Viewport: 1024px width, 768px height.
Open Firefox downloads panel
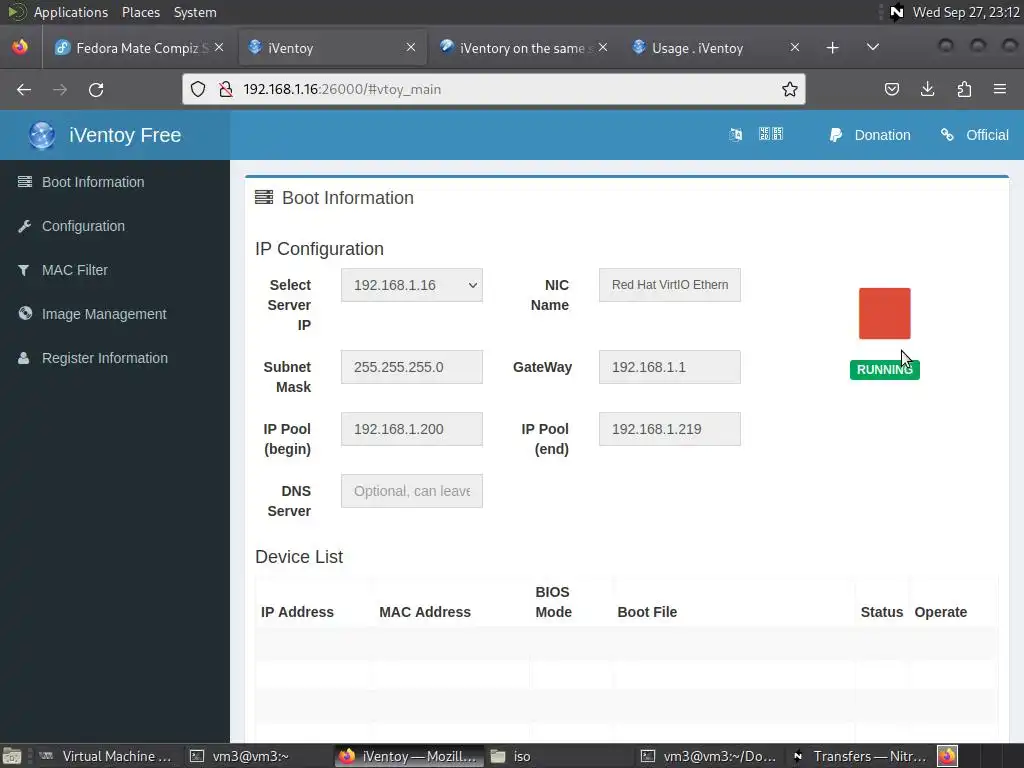click(x=927, y=89)
